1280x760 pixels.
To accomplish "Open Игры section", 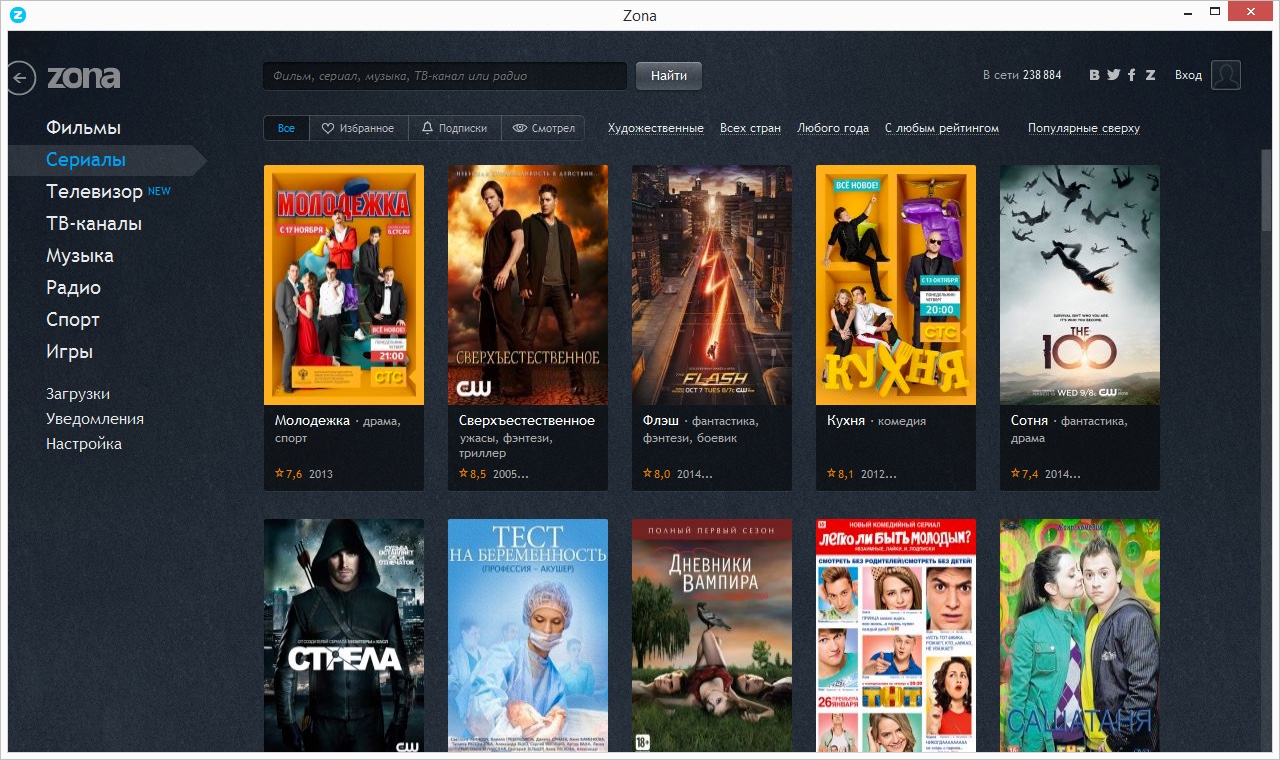I will point(69,352).
